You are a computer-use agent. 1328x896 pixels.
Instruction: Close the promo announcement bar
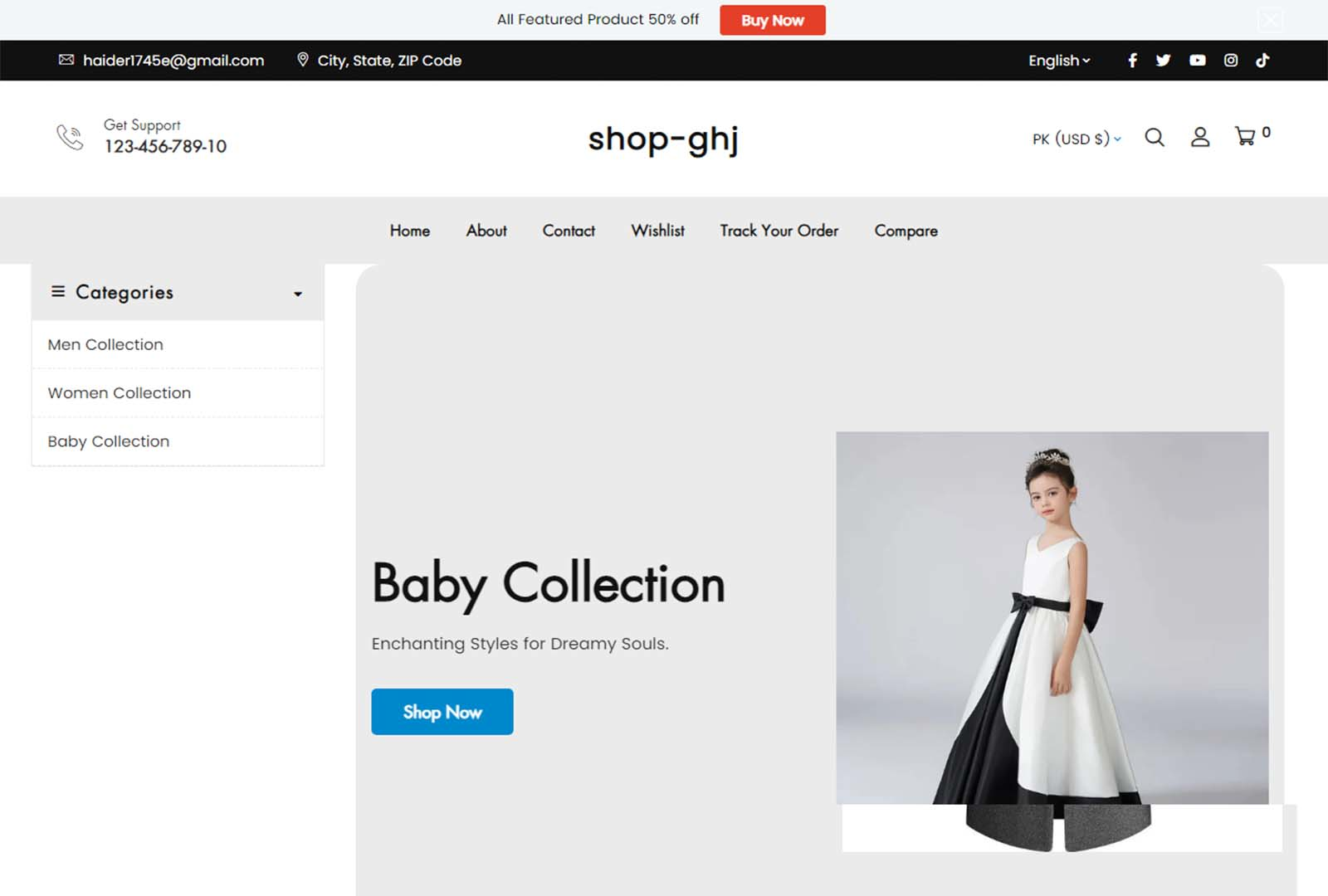[1270, 20]
